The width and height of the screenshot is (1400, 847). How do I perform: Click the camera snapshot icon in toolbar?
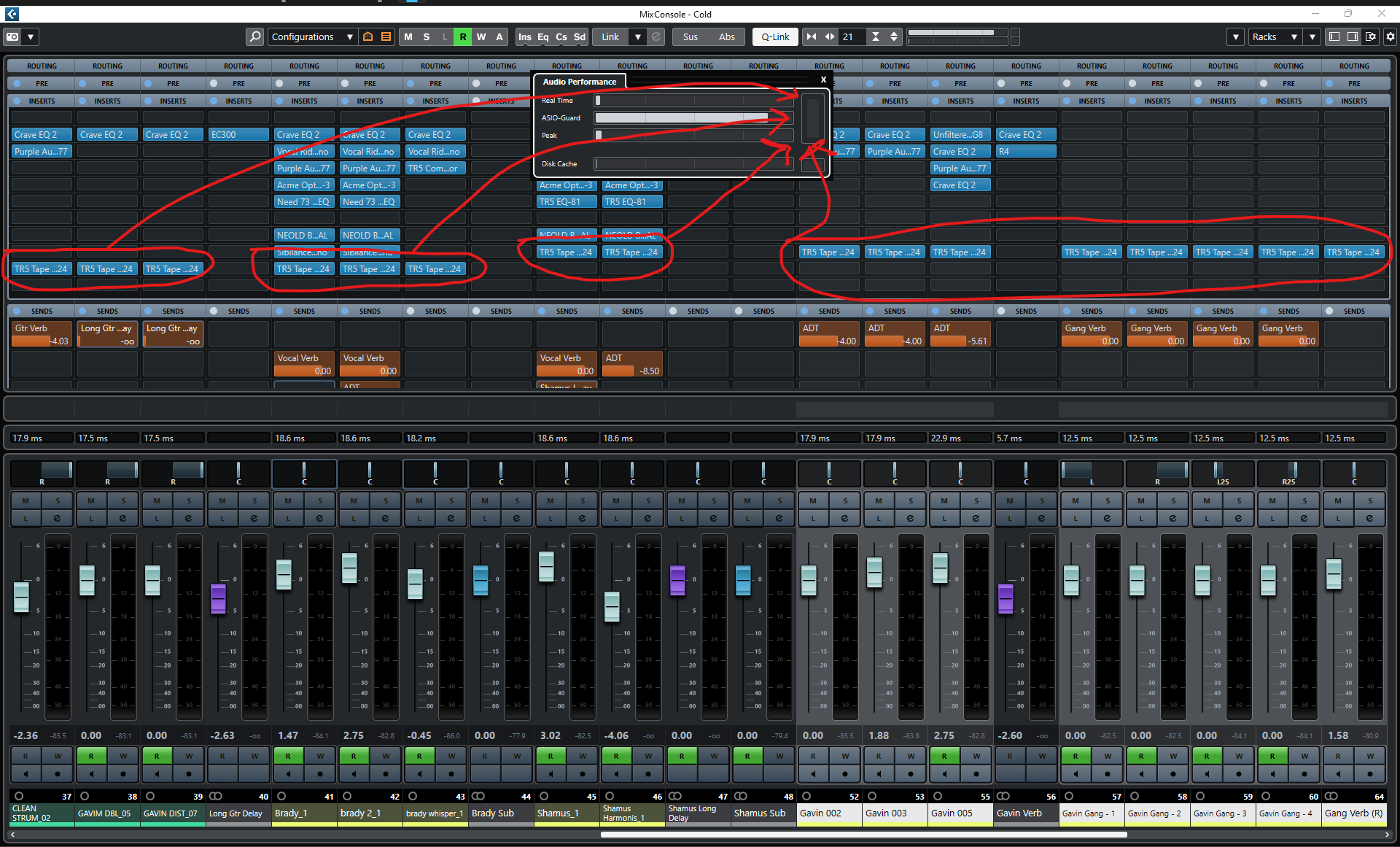tap(12, 36)
